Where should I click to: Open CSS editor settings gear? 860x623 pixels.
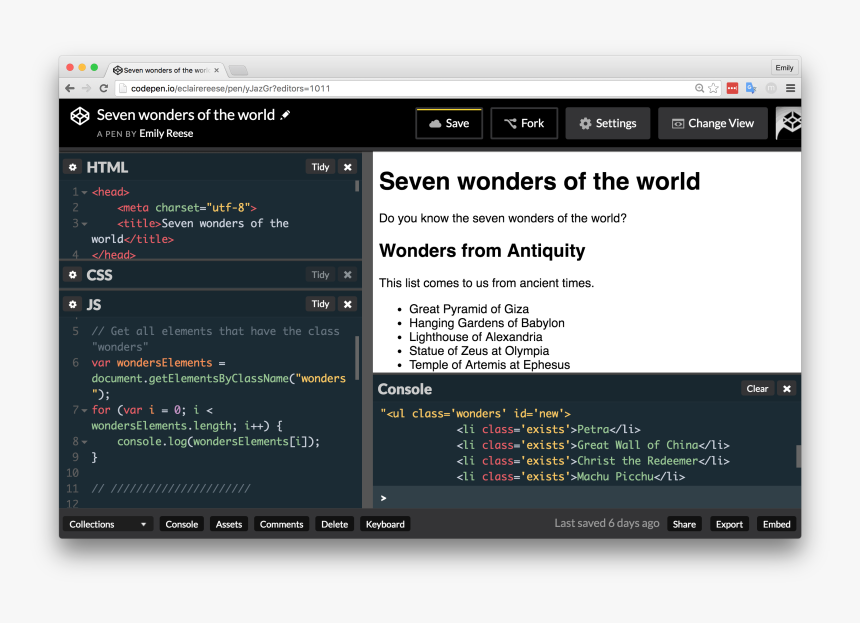click(72, 274)
